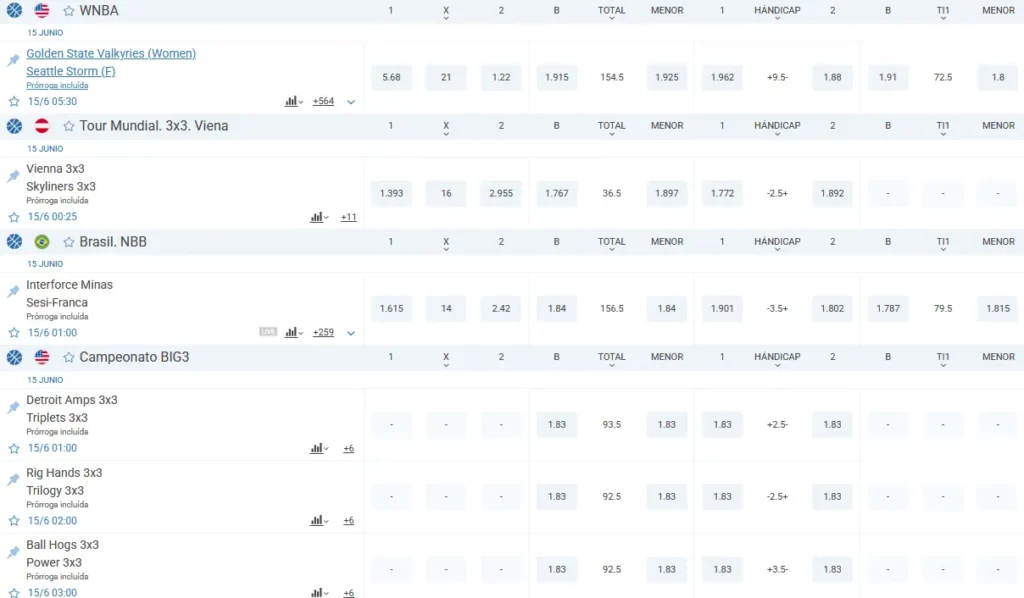This screenshot has height=598, width=1024.
Task: Select draw odds 16 for Vienna 3x3 match
Action: tap(446, 193)
